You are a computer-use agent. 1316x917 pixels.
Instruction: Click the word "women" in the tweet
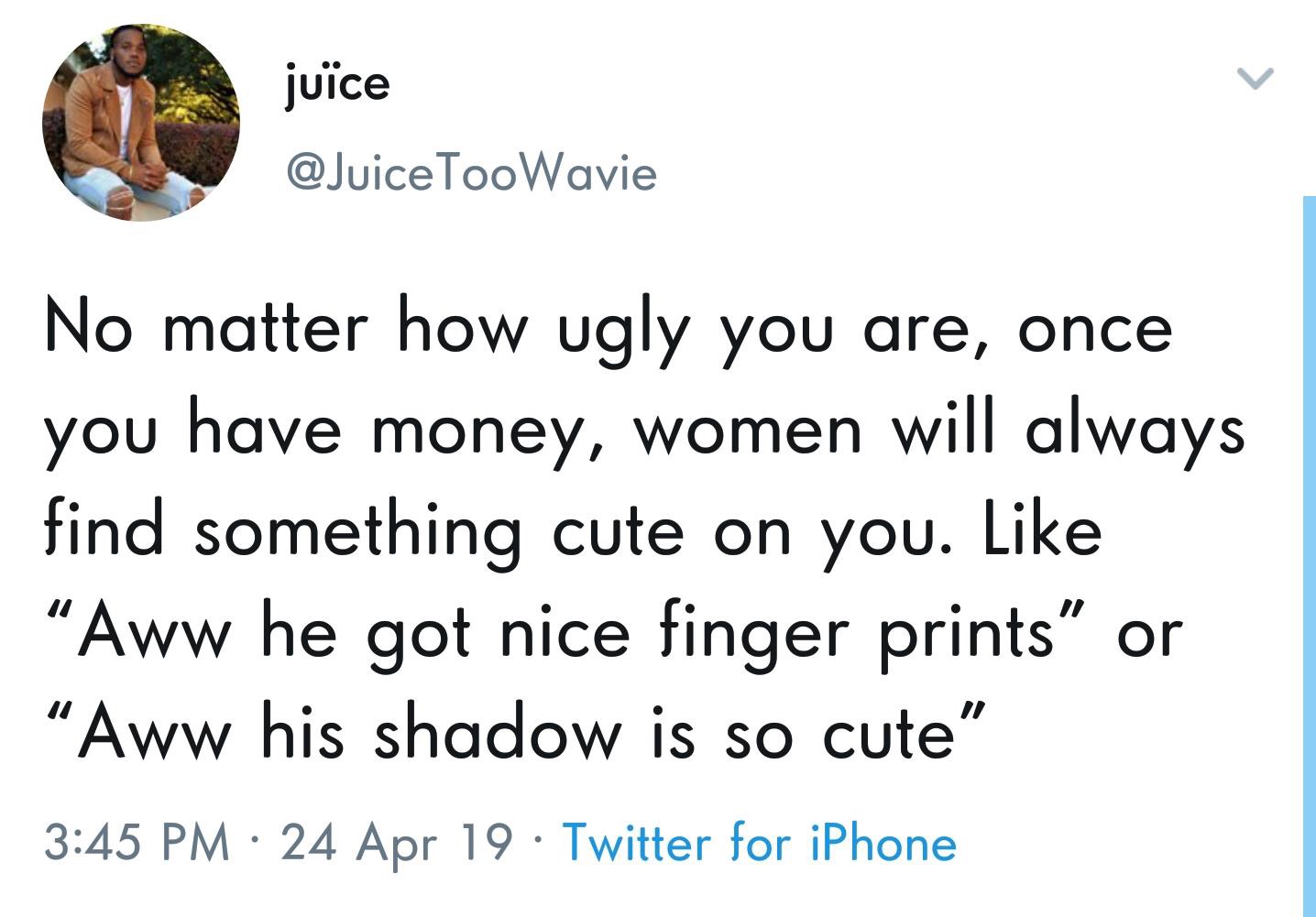749,431
